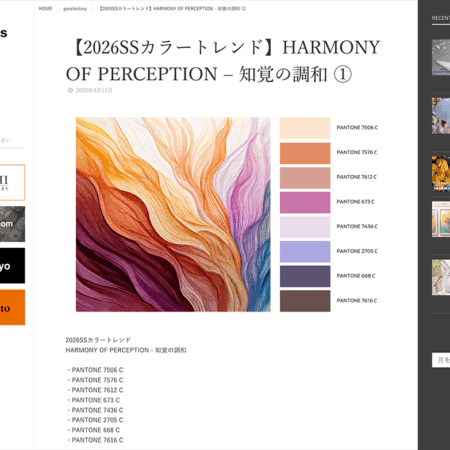This screenshot has height=450, width=450.
Task: Open the HOME breadcrumb link
Action: (x=45, y=9)
